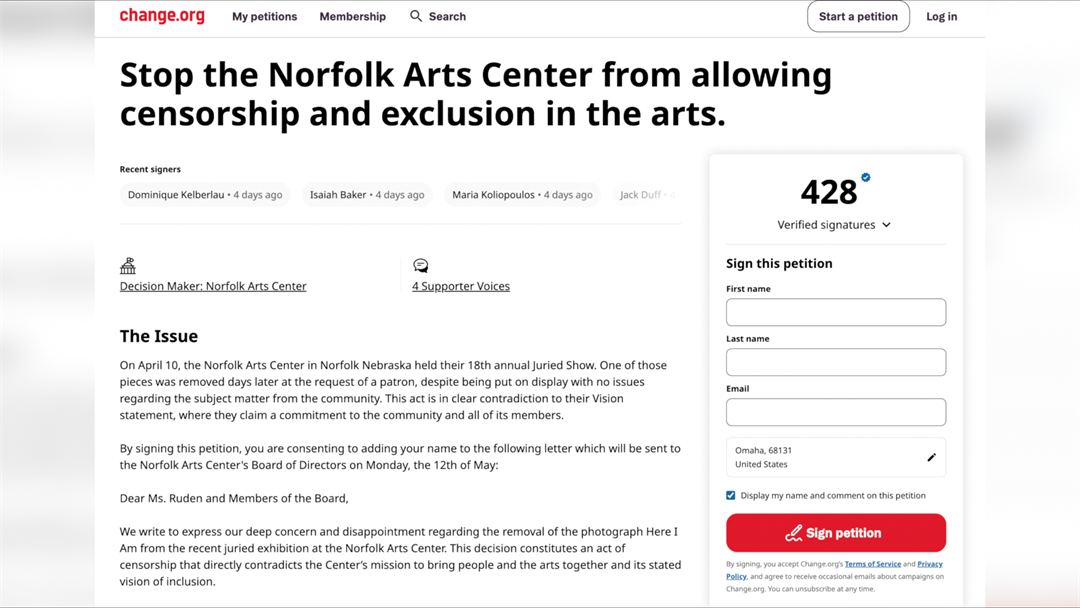The image size is (1080, 608).
Task: Toggle 'Display my name and comment' checkbox
Action: [731, 495]
